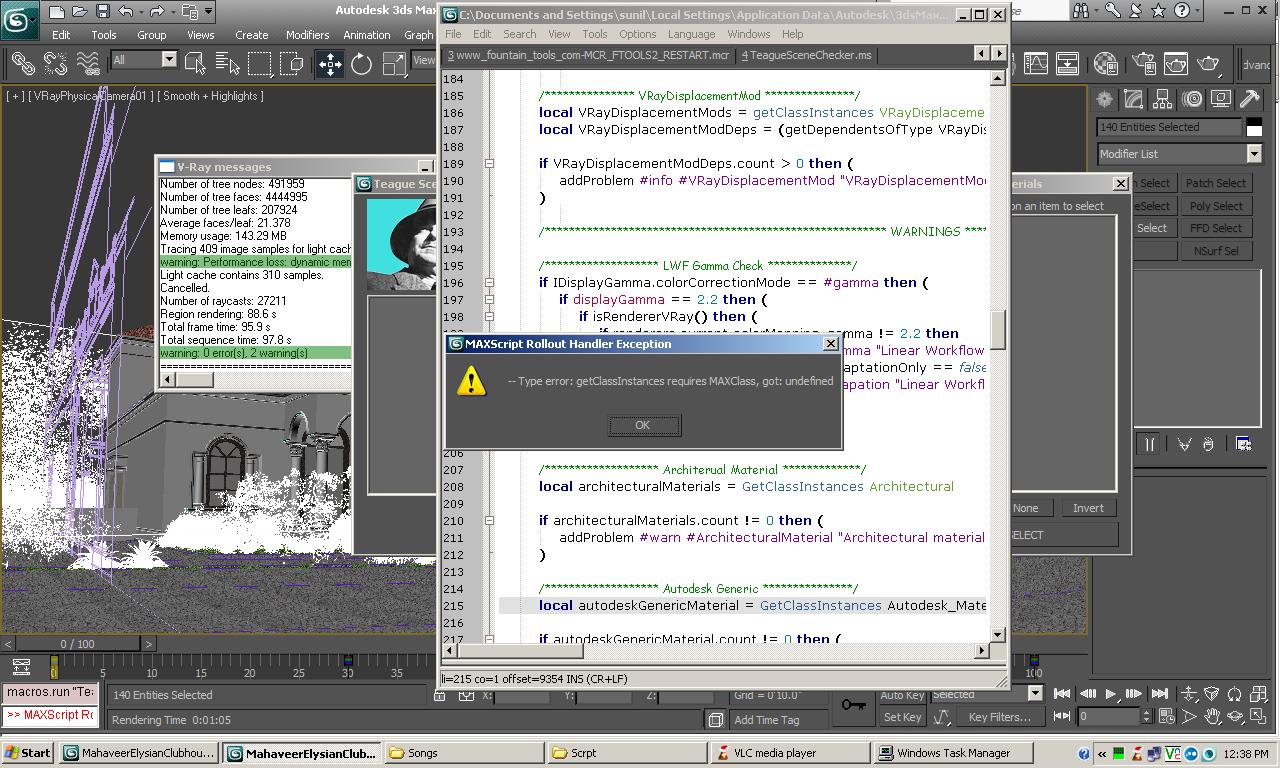The image size is (1280, 768).
Task: Open the Modifier List dropdown
Action: coord(1252,153)
